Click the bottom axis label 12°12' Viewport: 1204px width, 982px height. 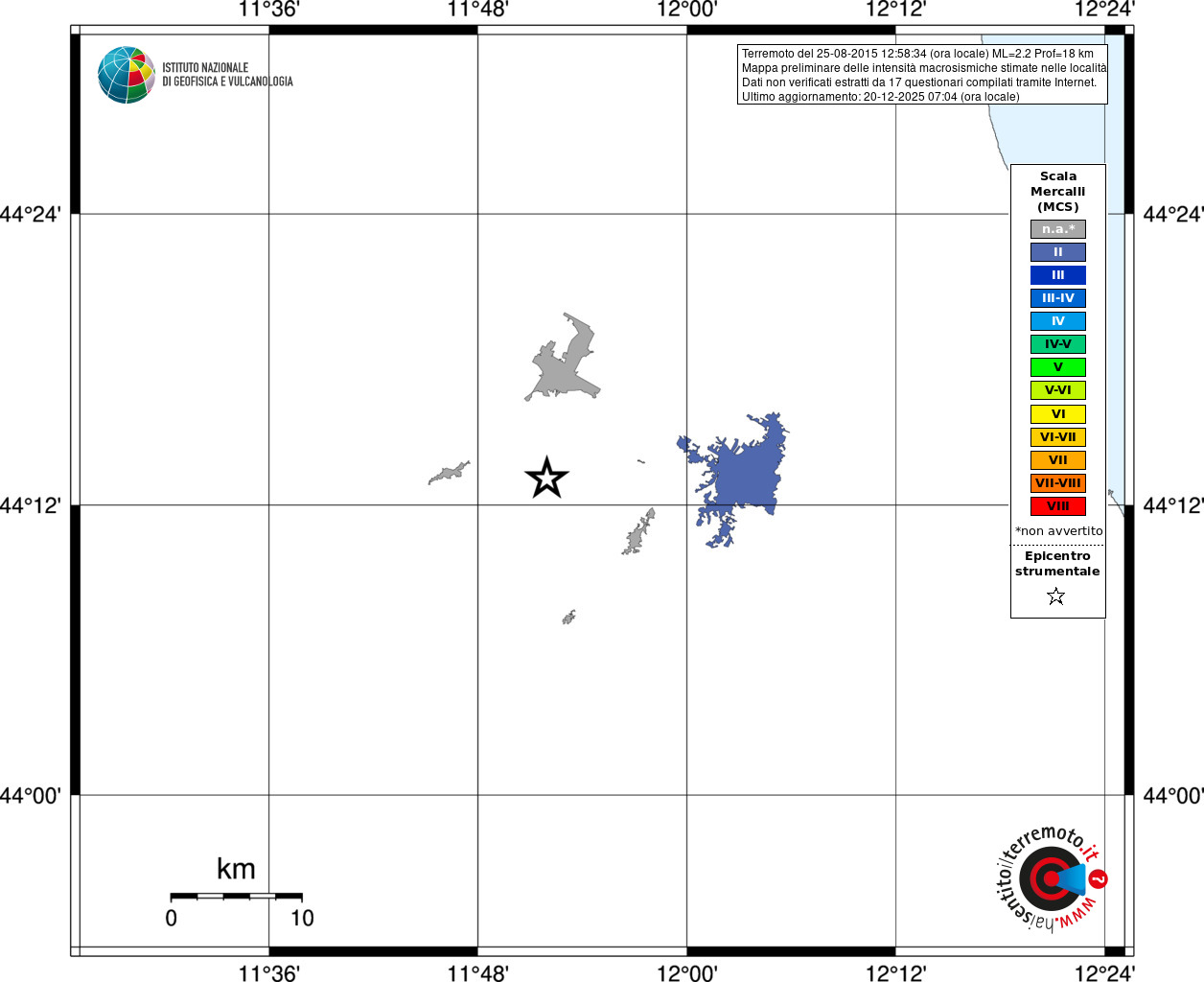(x=896, y=972)
